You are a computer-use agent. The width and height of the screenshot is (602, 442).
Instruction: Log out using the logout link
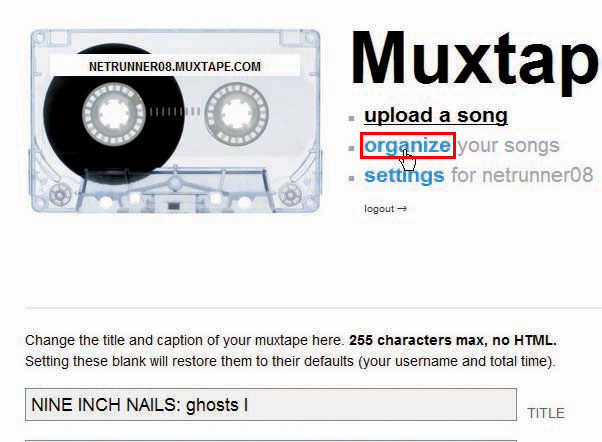pos(379,209)
